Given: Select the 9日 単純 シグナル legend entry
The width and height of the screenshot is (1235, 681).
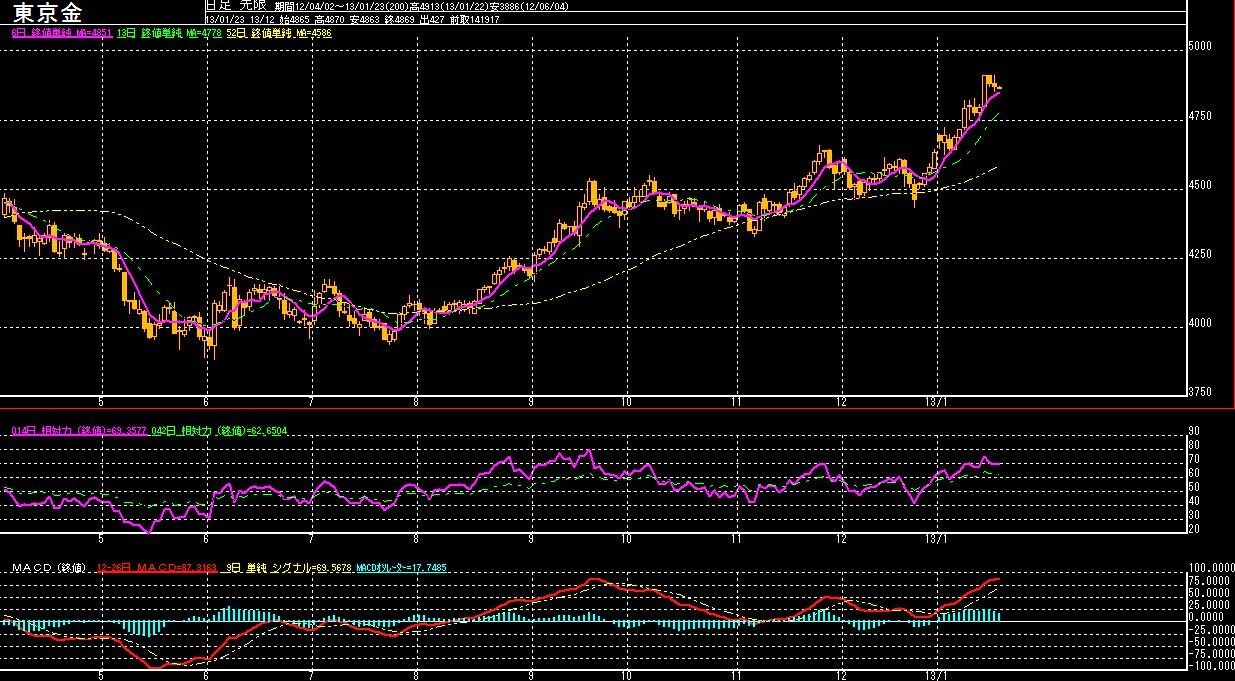Looking at the screenshot, I should pos(289,568).
